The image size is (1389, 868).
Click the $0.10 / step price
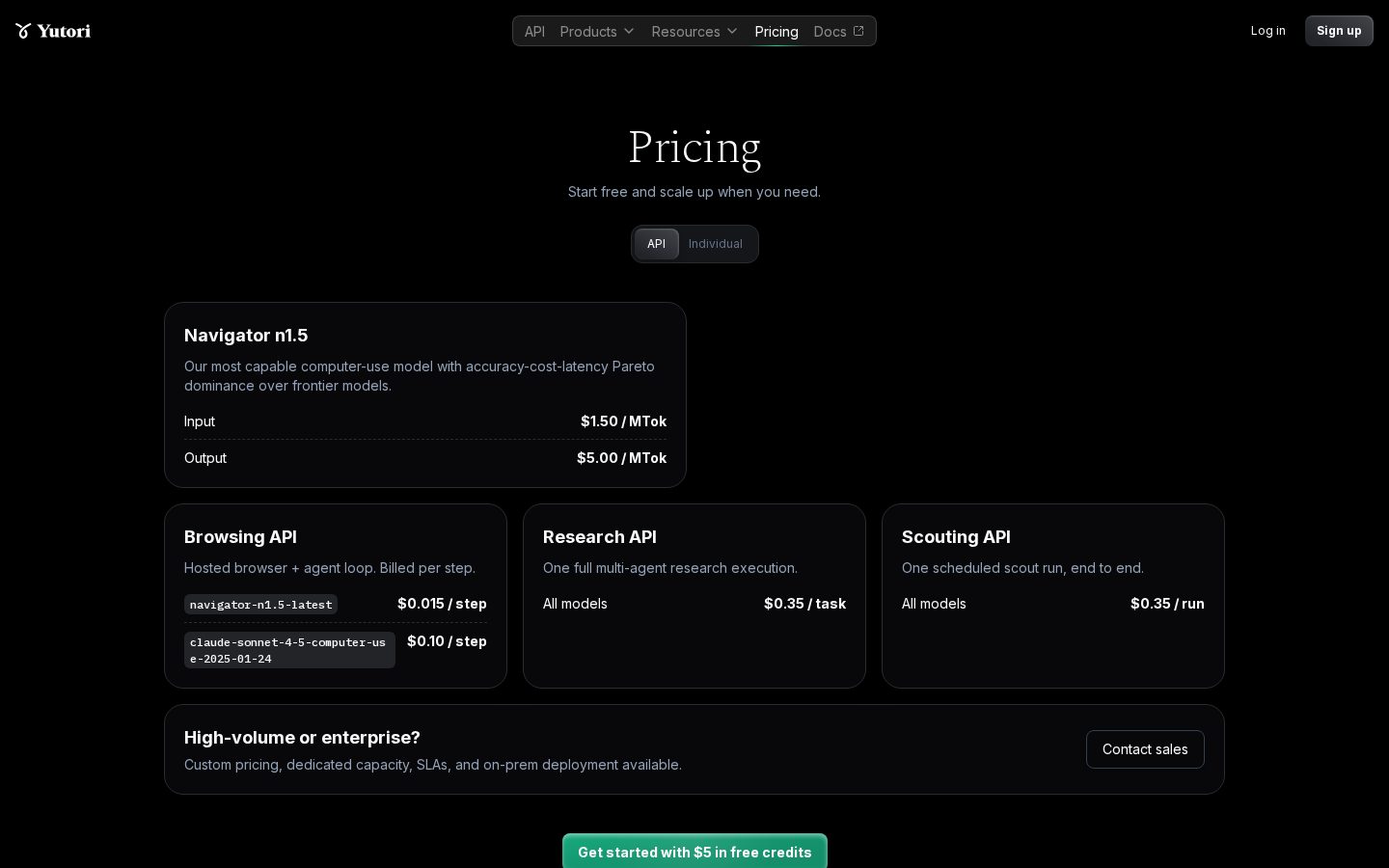pos(447,641)
